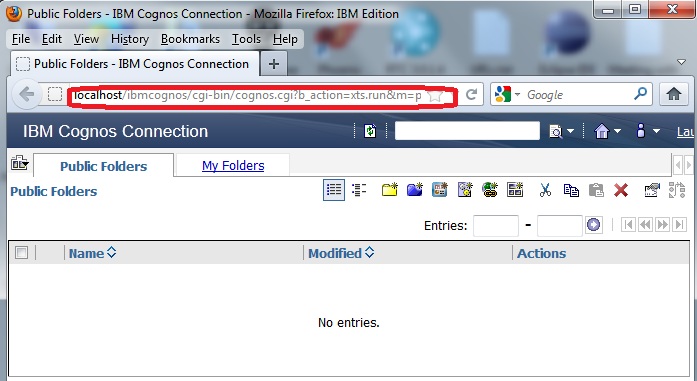Click the Entries start number field
Image resolution: width=697 pixels, height=381 pixels.
click(496, 226)
